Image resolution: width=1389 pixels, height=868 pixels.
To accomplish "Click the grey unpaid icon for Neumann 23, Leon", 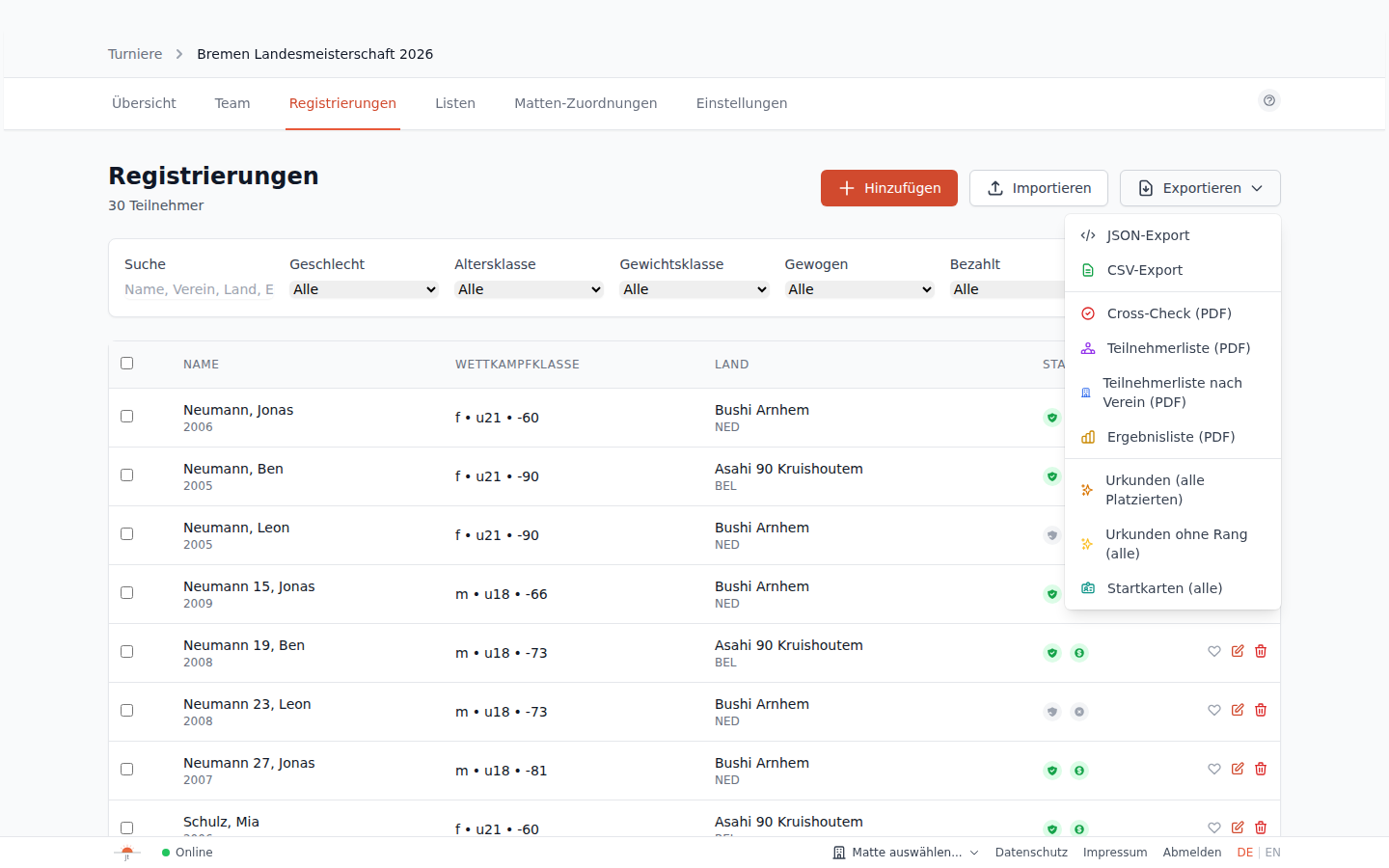I will (x=1079, y=712).
